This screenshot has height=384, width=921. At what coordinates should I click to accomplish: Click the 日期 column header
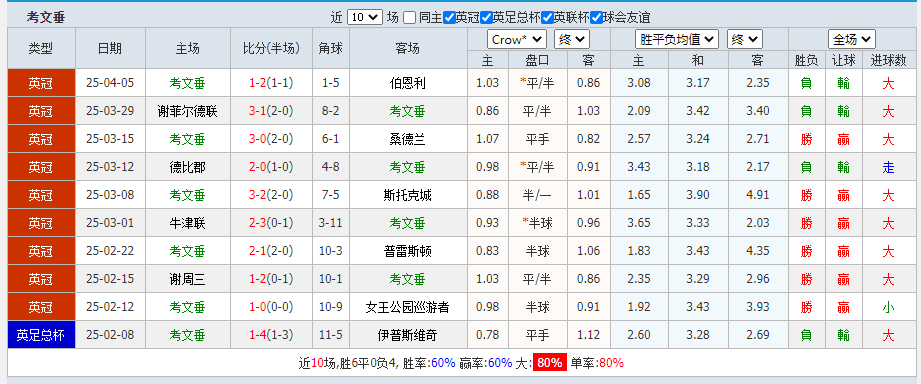pos(110,48)
